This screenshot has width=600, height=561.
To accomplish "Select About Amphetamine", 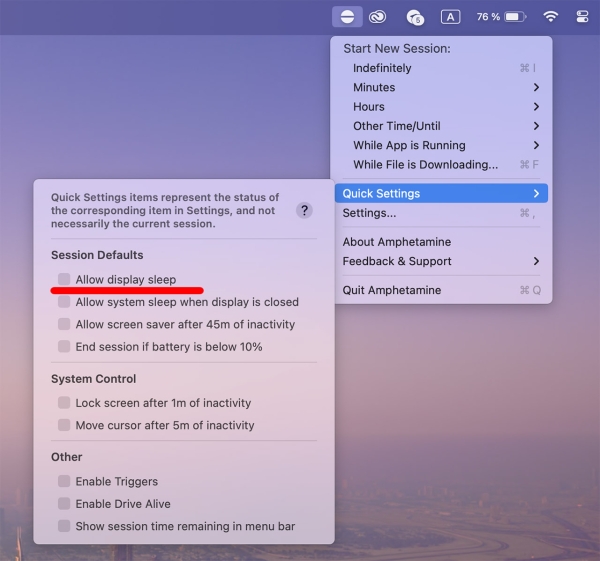I will (441, 242).
